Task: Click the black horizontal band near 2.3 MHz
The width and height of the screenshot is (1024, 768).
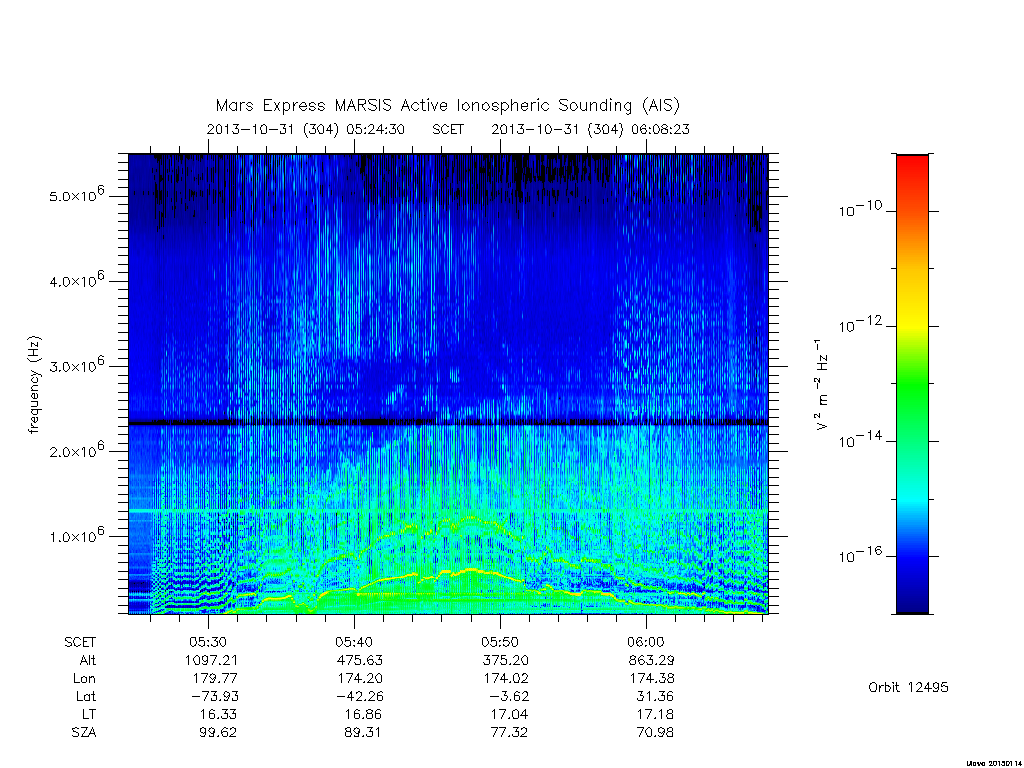Action: 448,423
